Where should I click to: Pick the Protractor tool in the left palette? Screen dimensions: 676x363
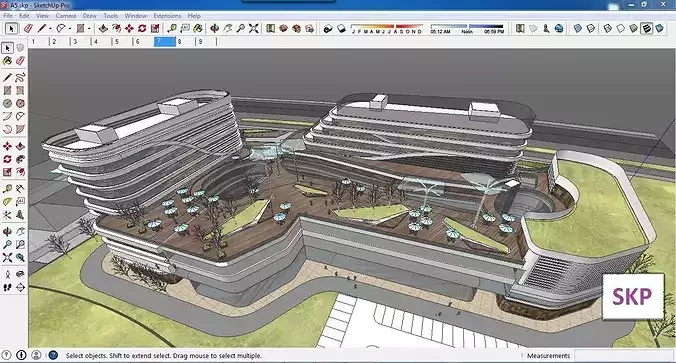[7, 202]
